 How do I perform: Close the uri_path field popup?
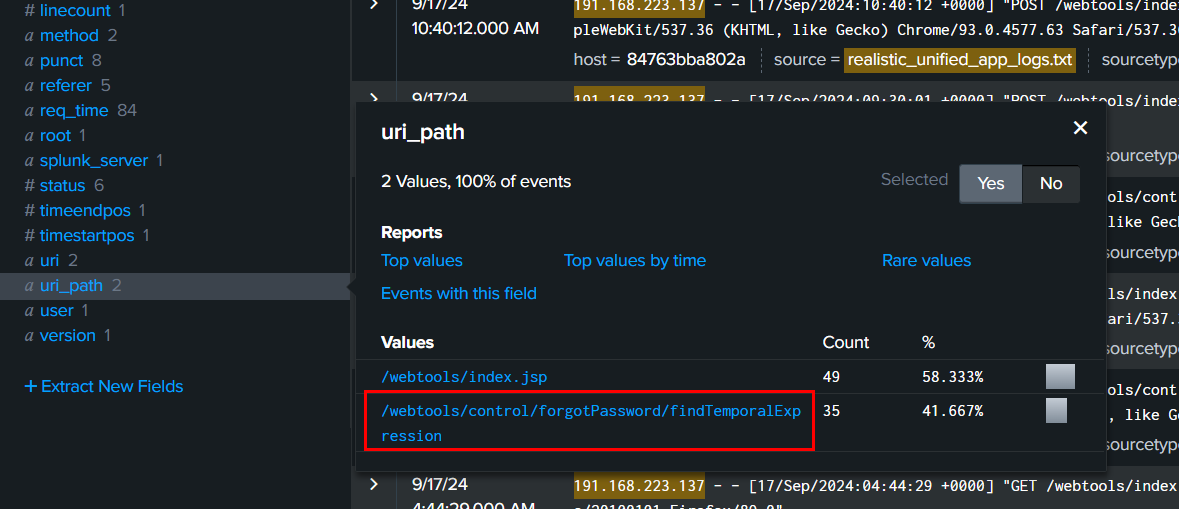click(x=1080, y=128)
